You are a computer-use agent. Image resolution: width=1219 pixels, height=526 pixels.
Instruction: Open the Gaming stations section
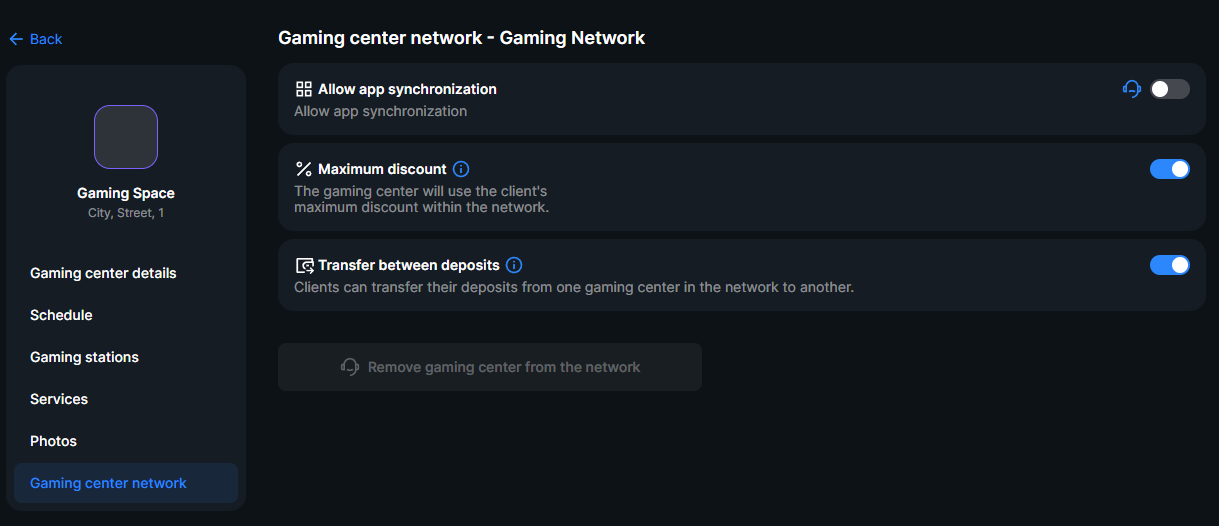126,357
